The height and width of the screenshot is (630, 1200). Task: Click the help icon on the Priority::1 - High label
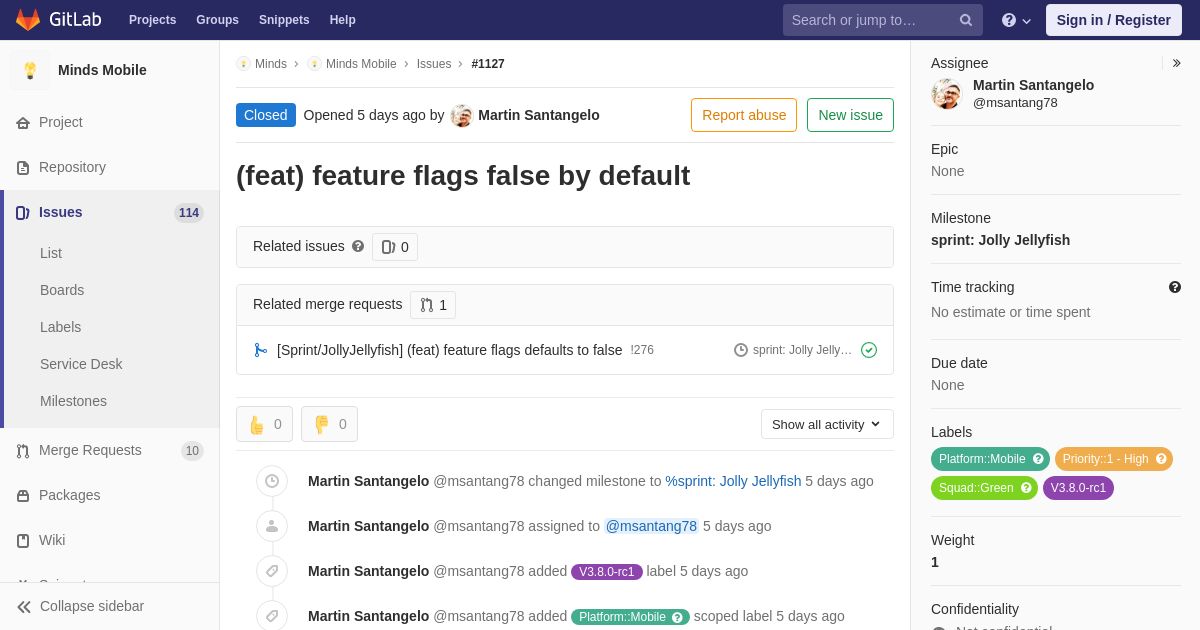click(1161, 459)
